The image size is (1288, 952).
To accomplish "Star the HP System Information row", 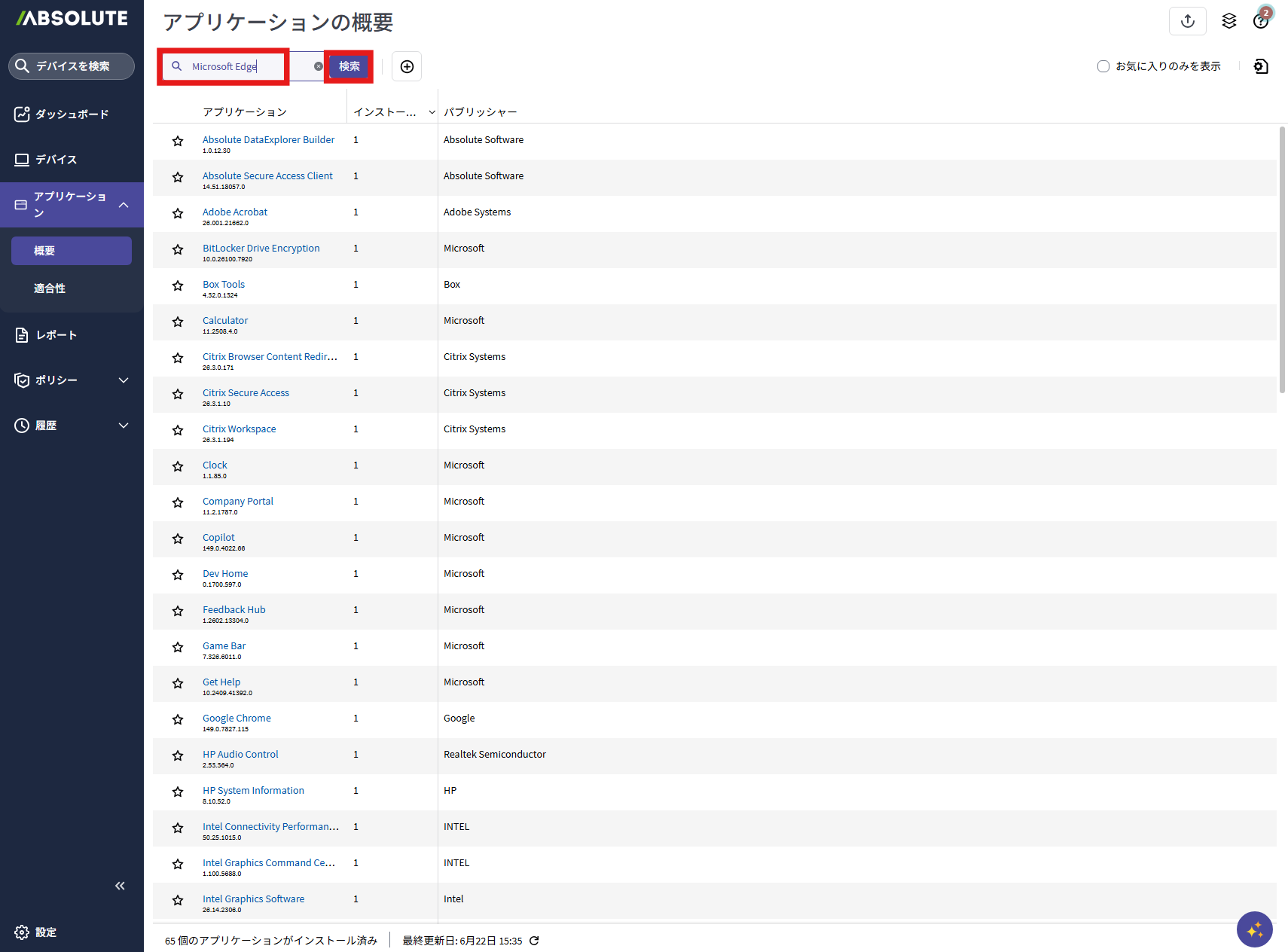I will [x=178, y=792].
